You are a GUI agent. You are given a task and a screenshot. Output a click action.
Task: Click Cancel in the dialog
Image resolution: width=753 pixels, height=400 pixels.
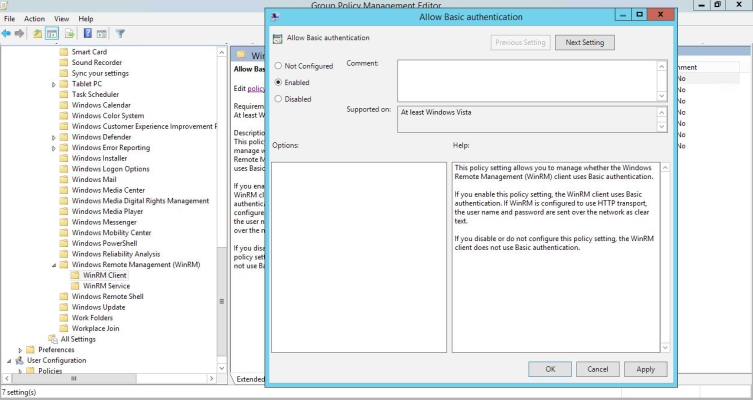(x=597, y=369)
